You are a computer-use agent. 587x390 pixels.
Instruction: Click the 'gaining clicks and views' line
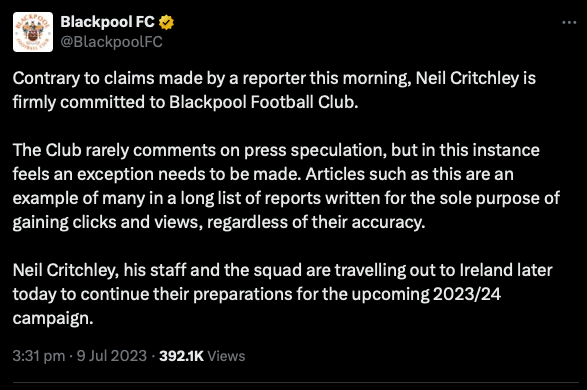tap(219, 222)
